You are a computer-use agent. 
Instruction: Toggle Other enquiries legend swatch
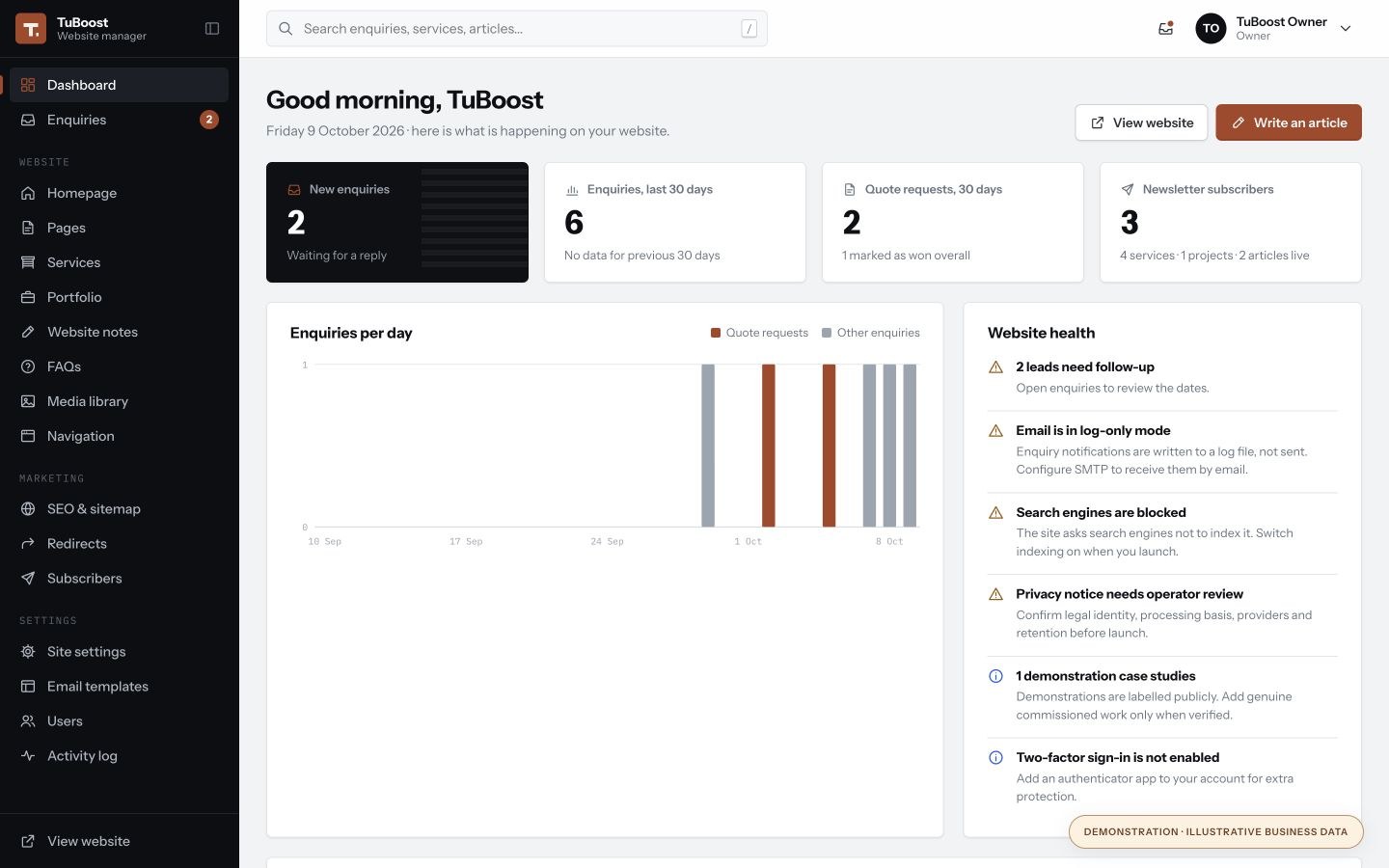827,333
